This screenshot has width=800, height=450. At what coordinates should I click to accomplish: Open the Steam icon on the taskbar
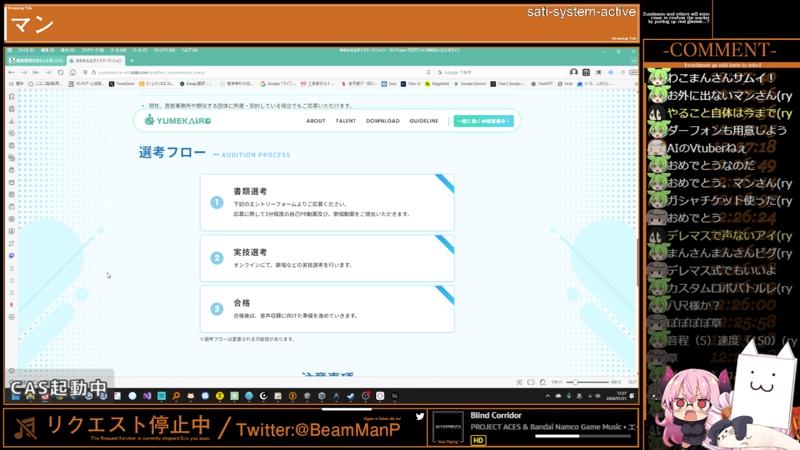tap(351, 396)
